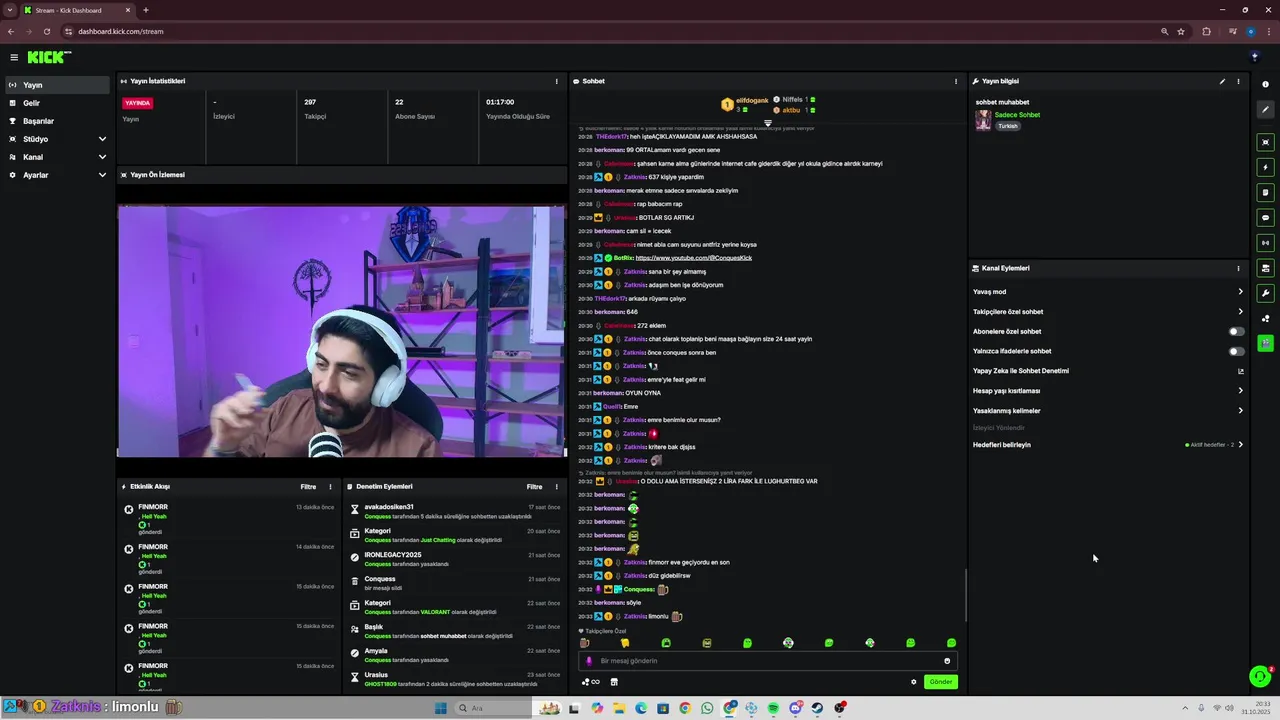The height and width of the screenshot is (720, 1280).
Task: Click the Gönder send button
Action: 941,682
